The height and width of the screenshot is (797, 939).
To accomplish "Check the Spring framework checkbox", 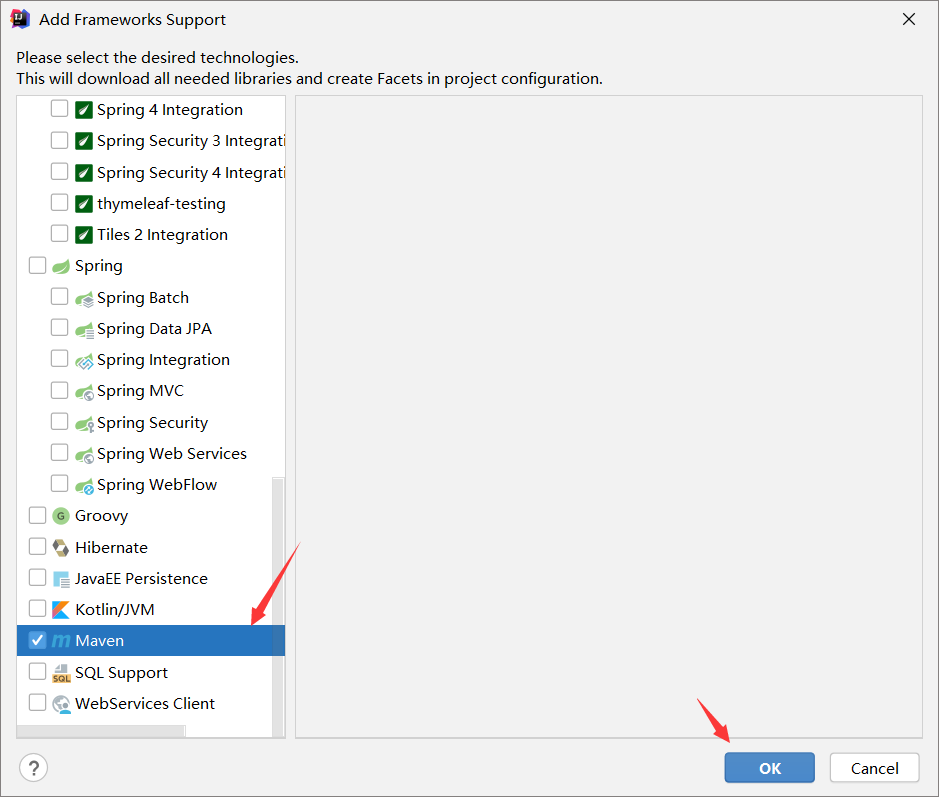I will coord(37,265).
